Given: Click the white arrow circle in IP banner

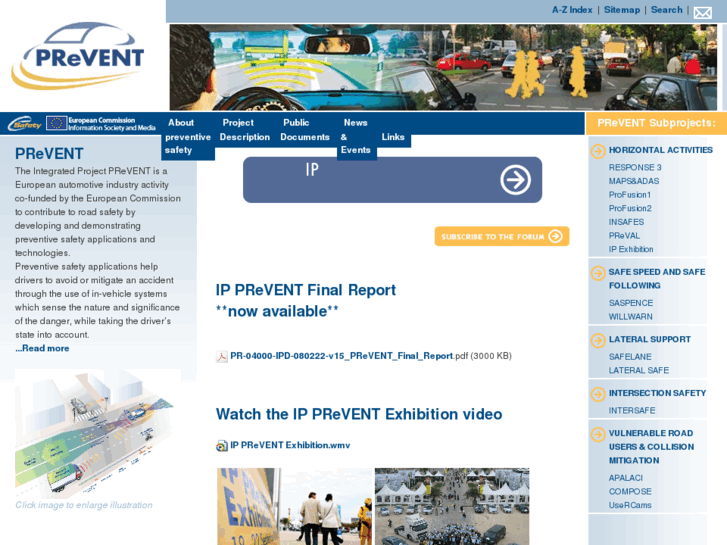Looking at the screenshot, I should (x=515, y=180).
